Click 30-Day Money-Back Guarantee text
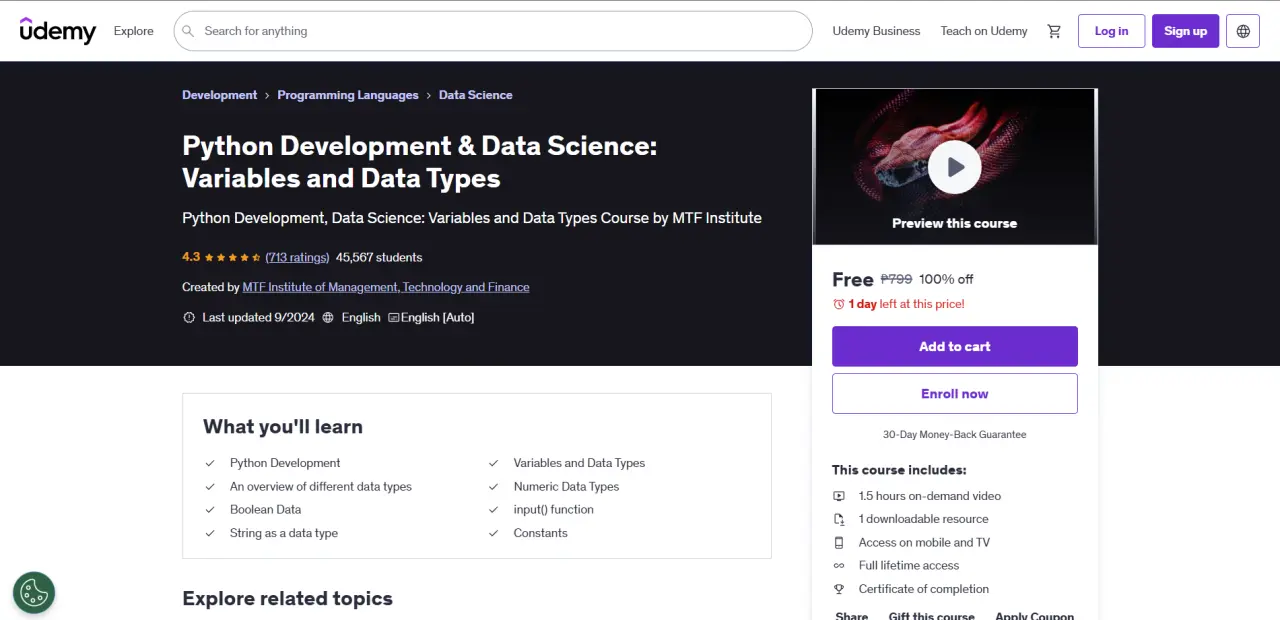 coord(954,435)
